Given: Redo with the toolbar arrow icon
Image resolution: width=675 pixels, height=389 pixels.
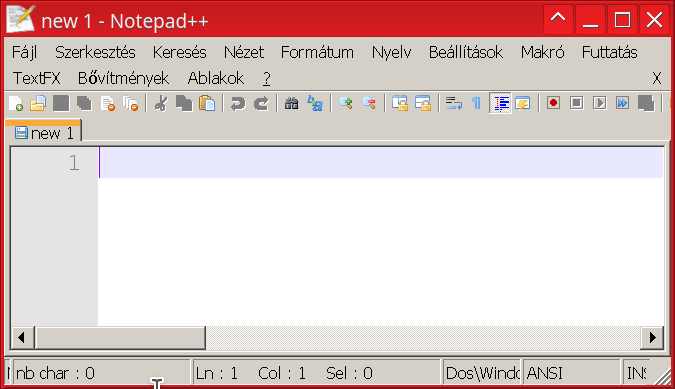Looking at the screenshot, I should [x=261, y=104].
